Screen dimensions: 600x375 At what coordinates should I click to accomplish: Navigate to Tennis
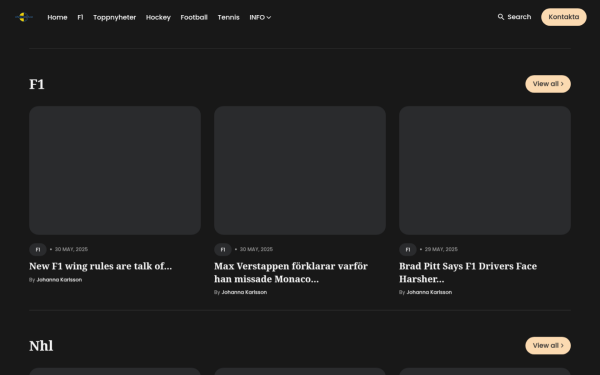click(x=228, y=17)
